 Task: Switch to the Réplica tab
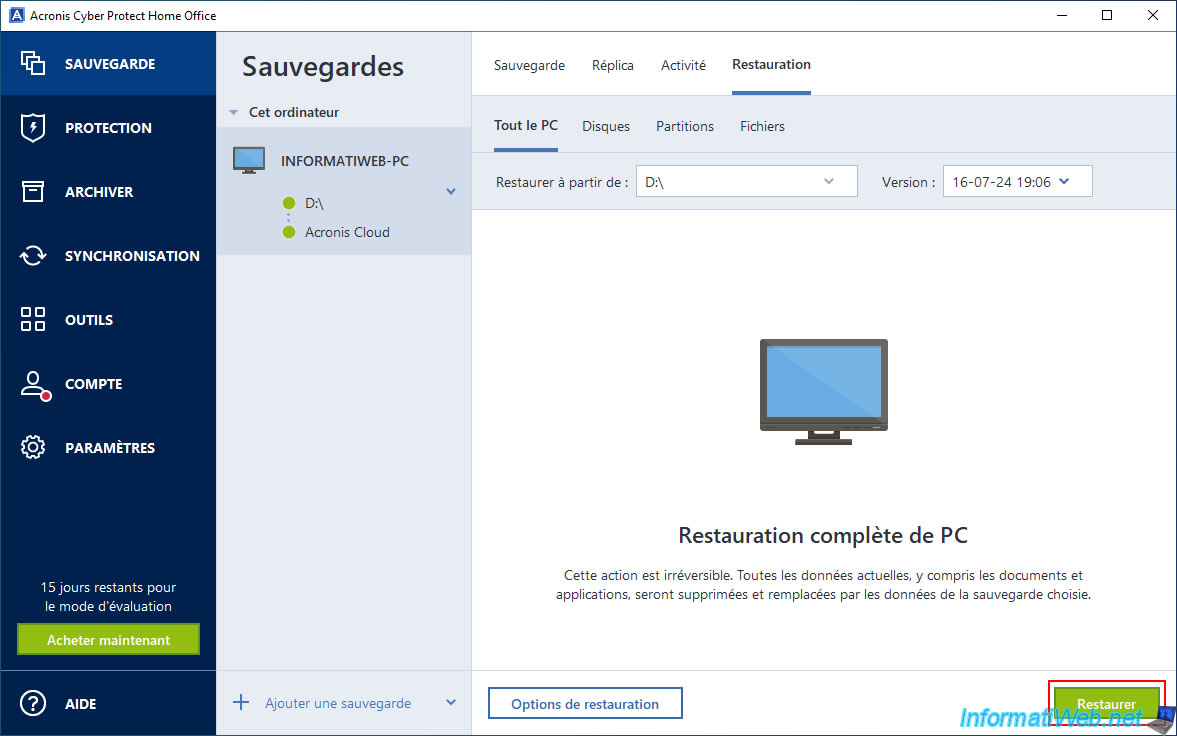(613, 65)
